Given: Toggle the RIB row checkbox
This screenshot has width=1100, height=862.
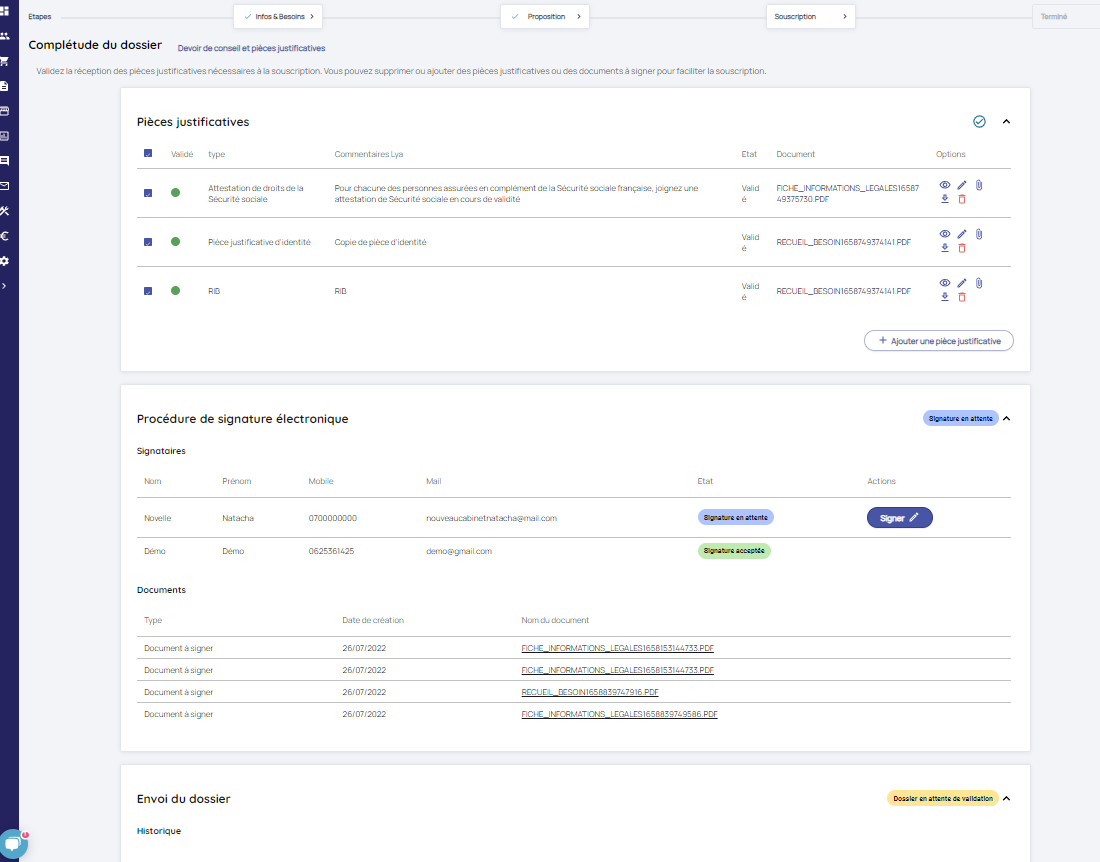Looking at the screenshot, I should point(148,291).
